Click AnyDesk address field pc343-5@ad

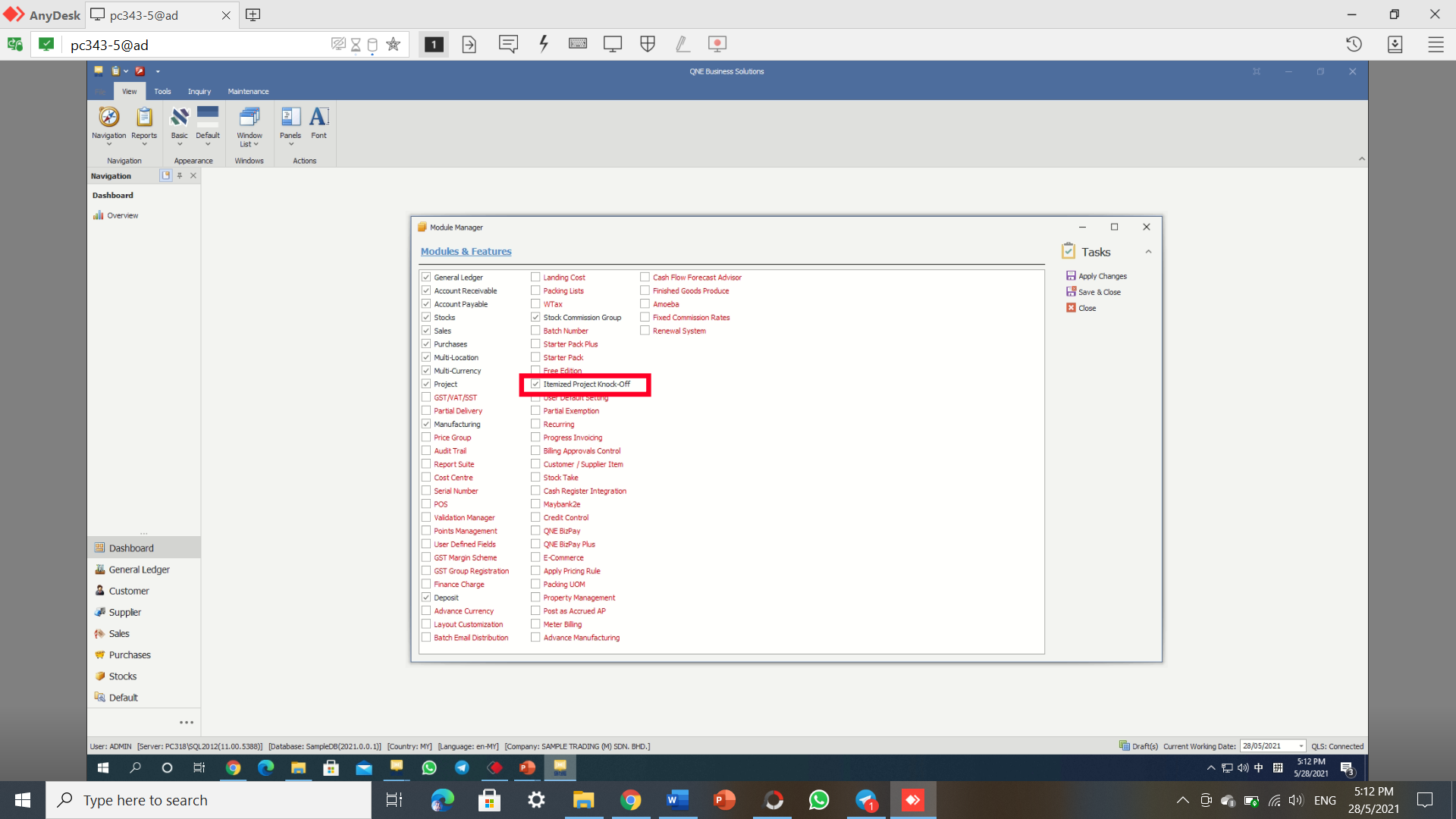197,45
